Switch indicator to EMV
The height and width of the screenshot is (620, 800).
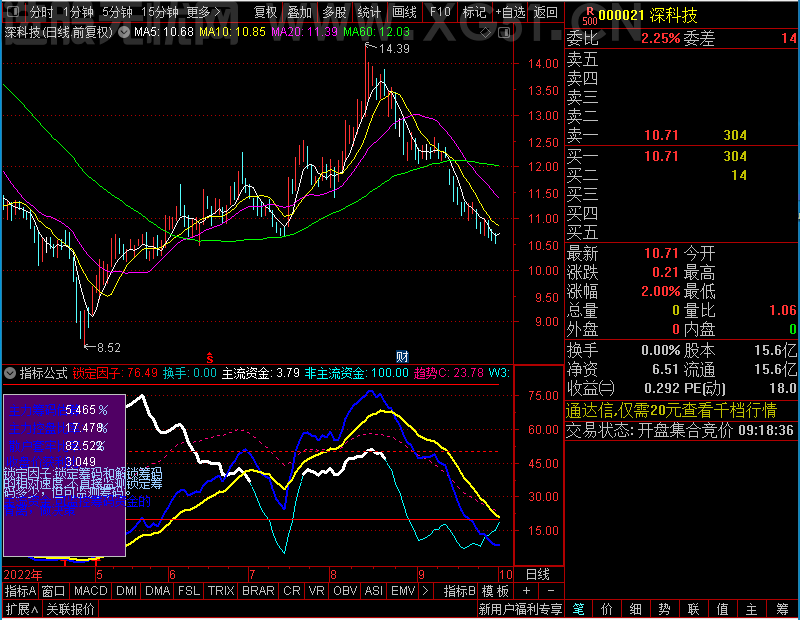(403, 591)
